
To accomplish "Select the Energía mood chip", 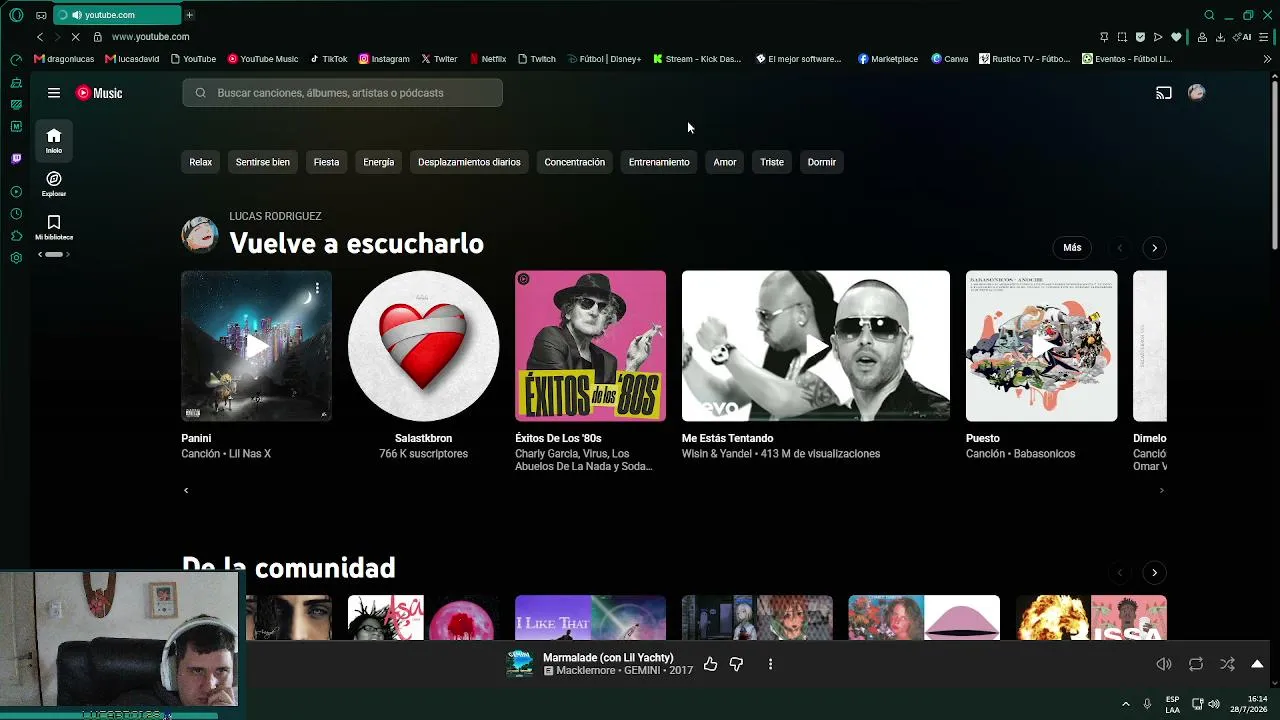I will 379,162.
